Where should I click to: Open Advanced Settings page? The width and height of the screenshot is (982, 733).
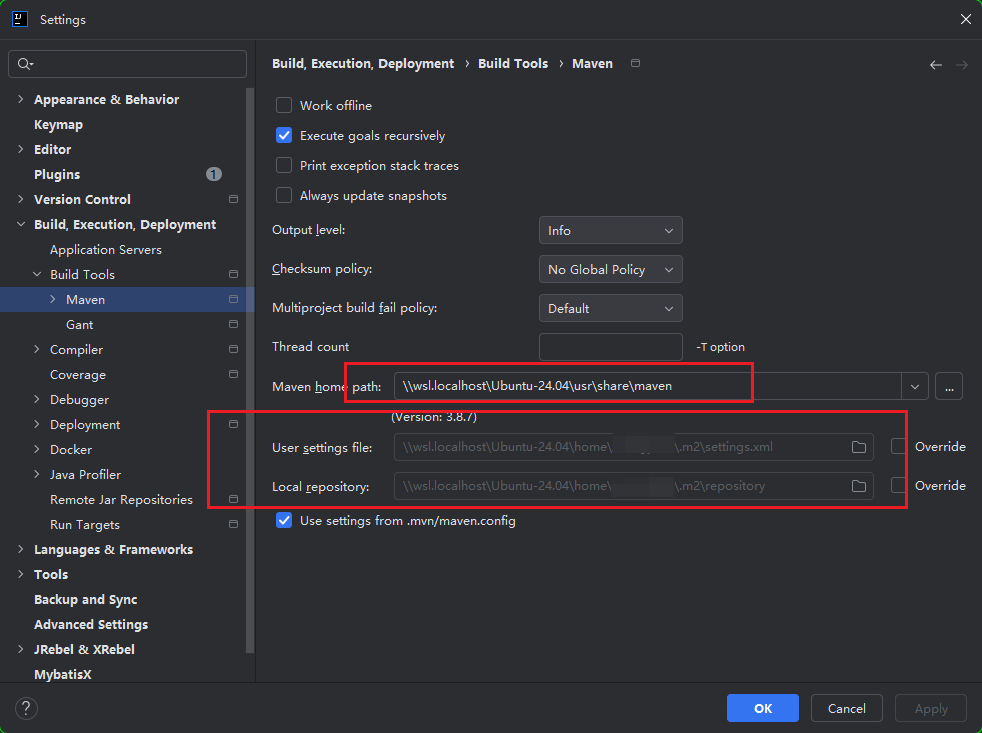(x=91, y=625)
